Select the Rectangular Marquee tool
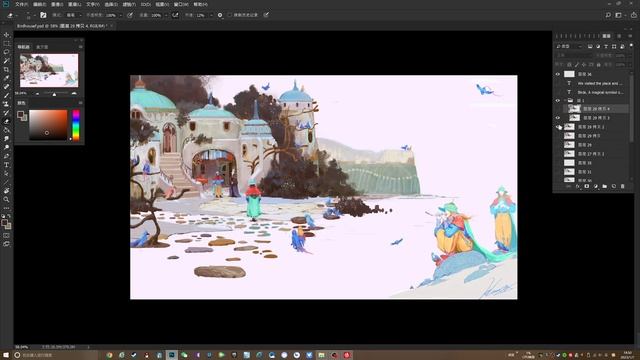The height and width of the screenshot is (360, 640). pos(6,43)
